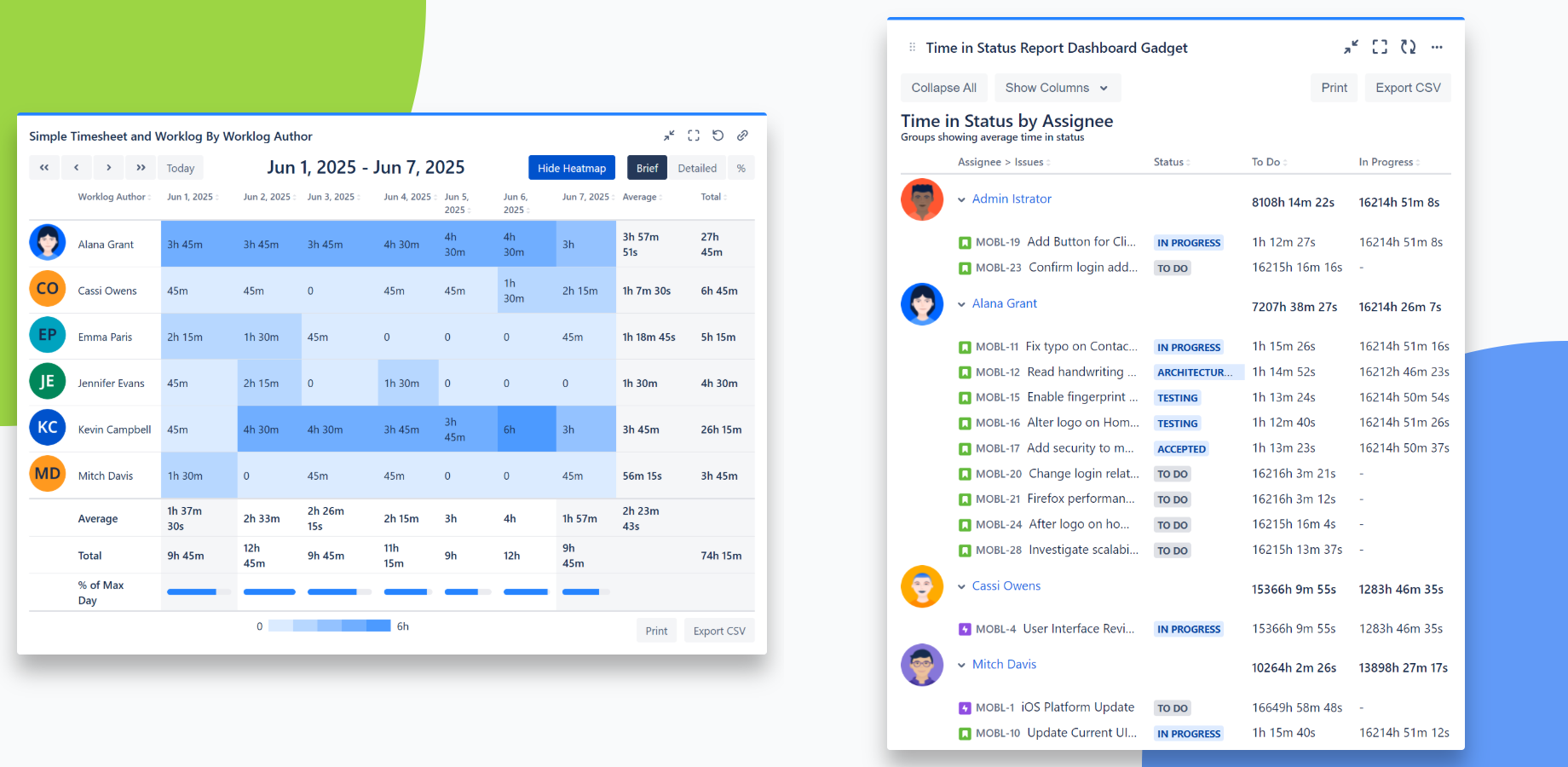The width and height of the screenshot is (1568, 767).
Task: Click Mitch Davis MD avatar in timesheet
Action: point(48,474)
